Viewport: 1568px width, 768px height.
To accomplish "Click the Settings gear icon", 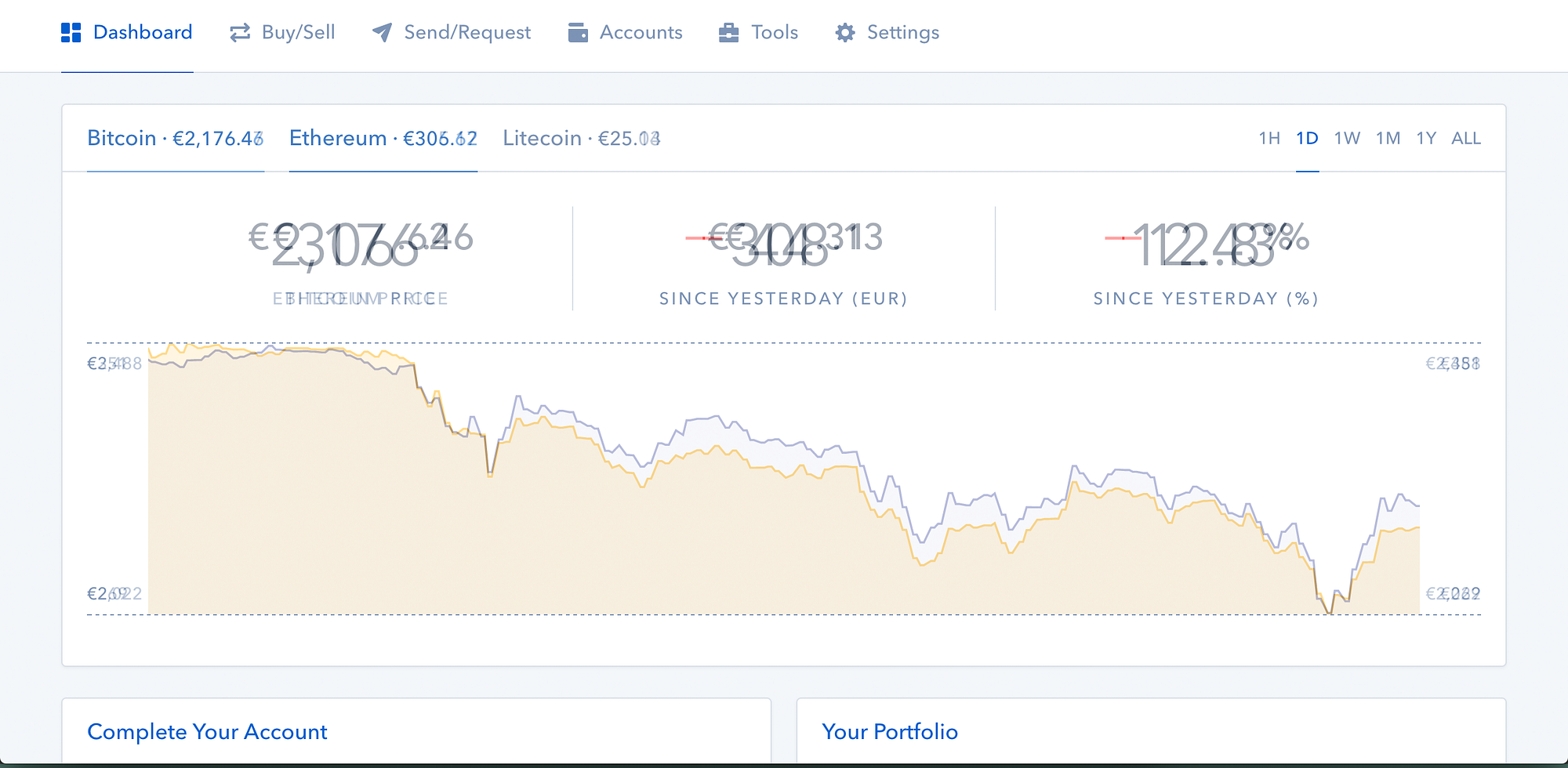I will point(845,32).
